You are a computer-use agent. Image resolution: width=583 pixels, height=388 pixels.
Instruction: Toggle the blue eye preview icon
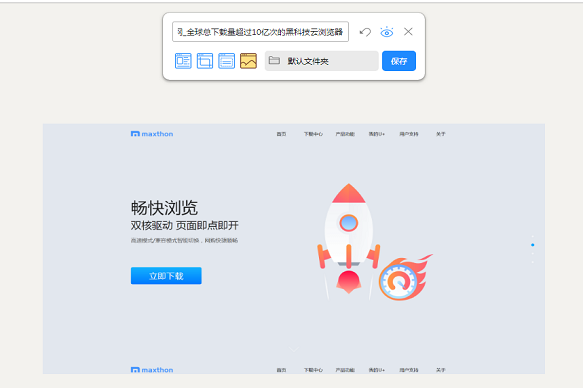[x=387, y=32]
